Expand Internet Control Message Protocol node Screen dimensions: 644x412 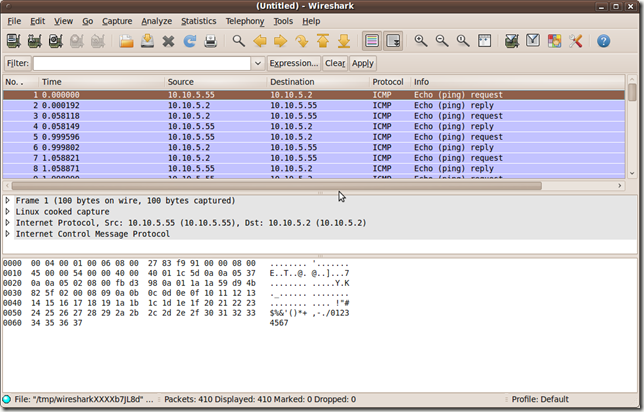click(x=7, y=234)
